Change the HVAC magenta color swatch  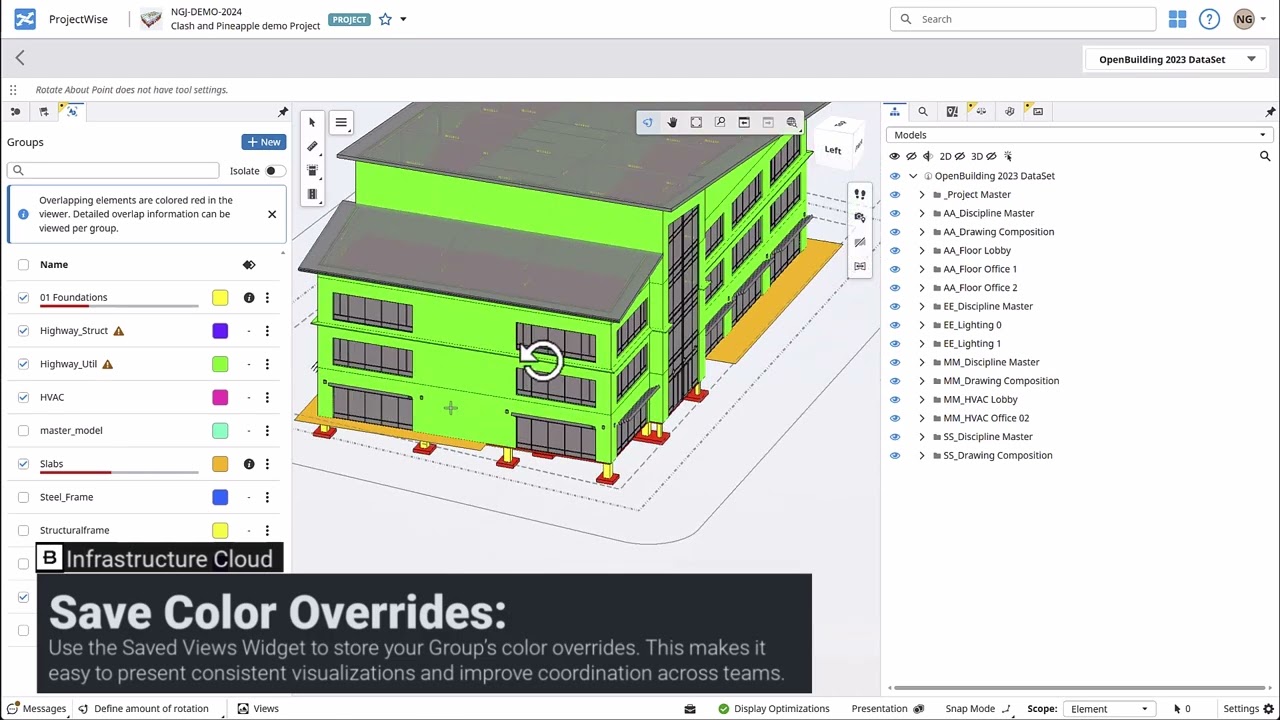point(220,397)
